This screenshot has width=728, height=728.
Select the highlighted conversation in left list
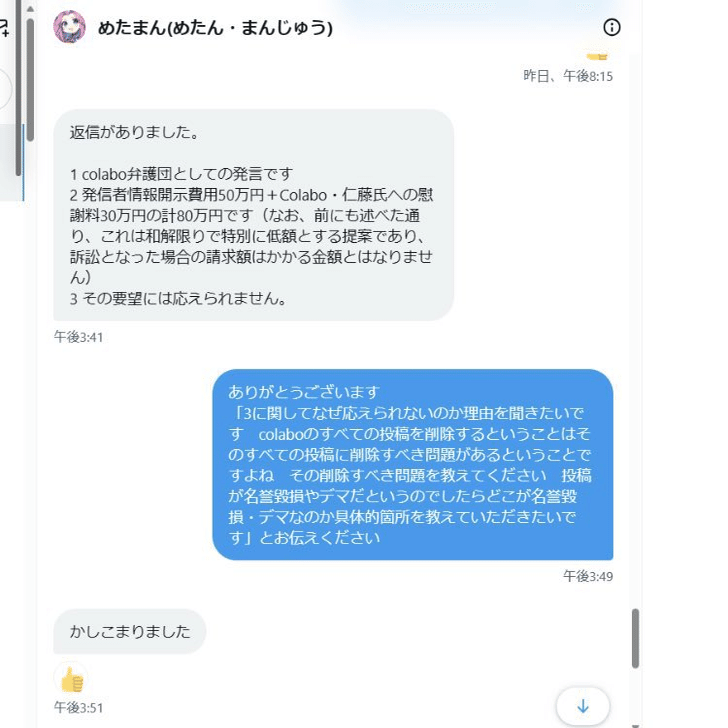[12, 162]
